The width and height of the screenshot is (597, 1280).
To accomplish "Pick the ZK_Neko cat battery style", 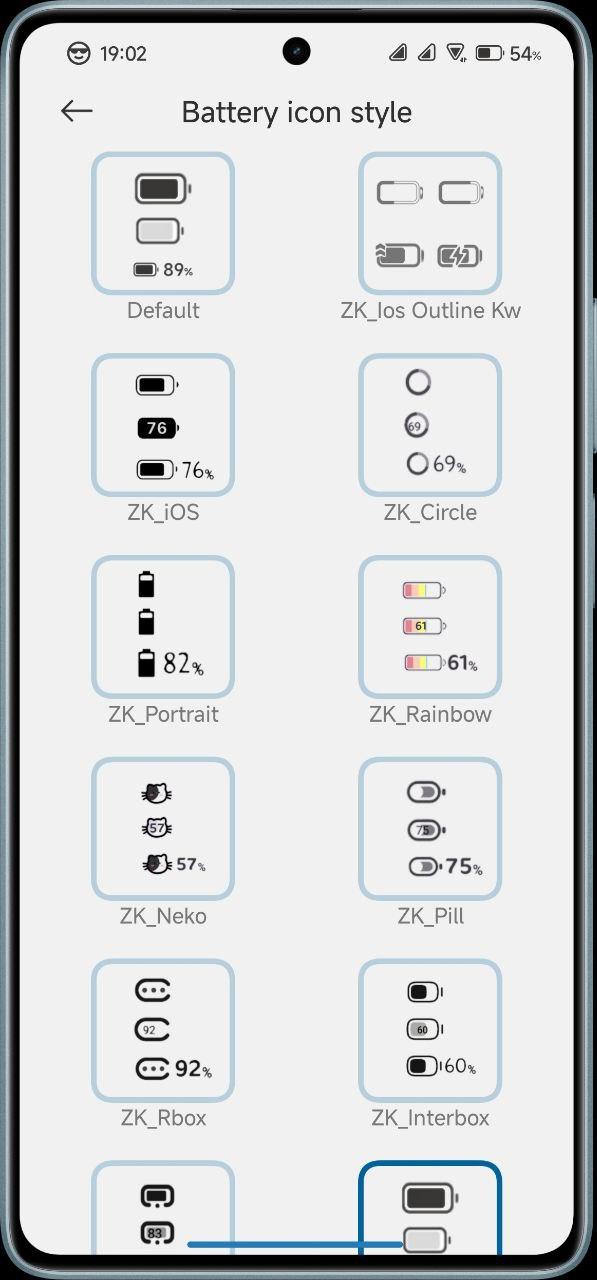I will [163, 829].
